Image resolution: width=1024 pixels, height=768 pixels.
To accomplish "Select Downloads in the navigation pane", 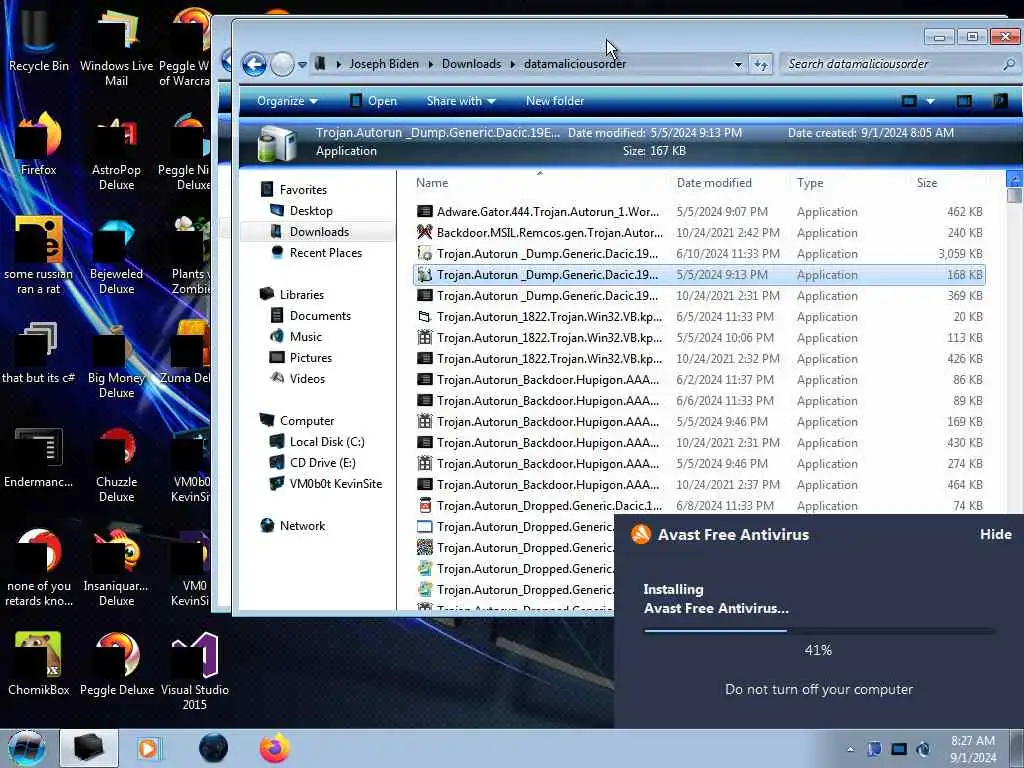I will point(319,232).
